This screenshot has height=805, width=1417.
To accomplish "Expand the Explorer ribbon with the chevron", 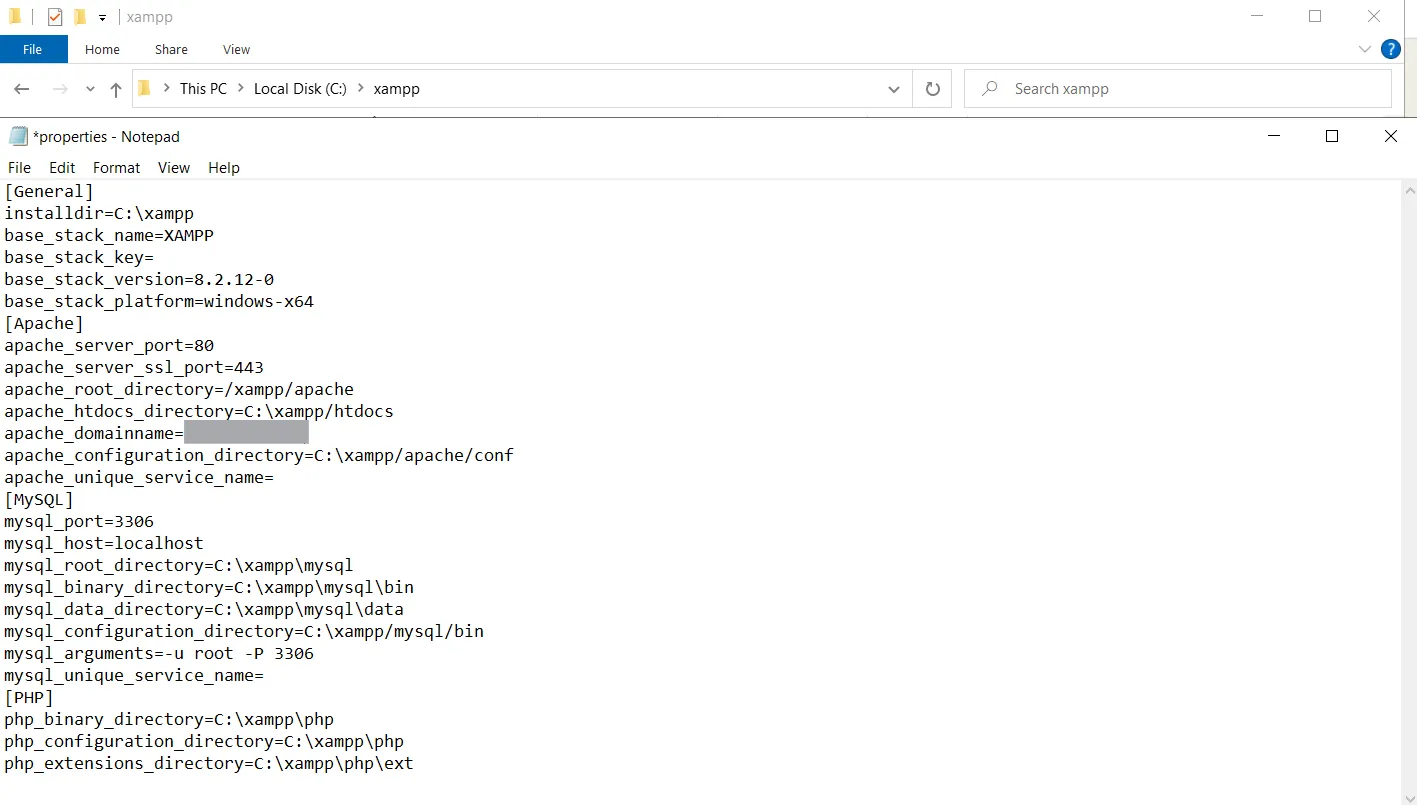I will [1365, 49].
